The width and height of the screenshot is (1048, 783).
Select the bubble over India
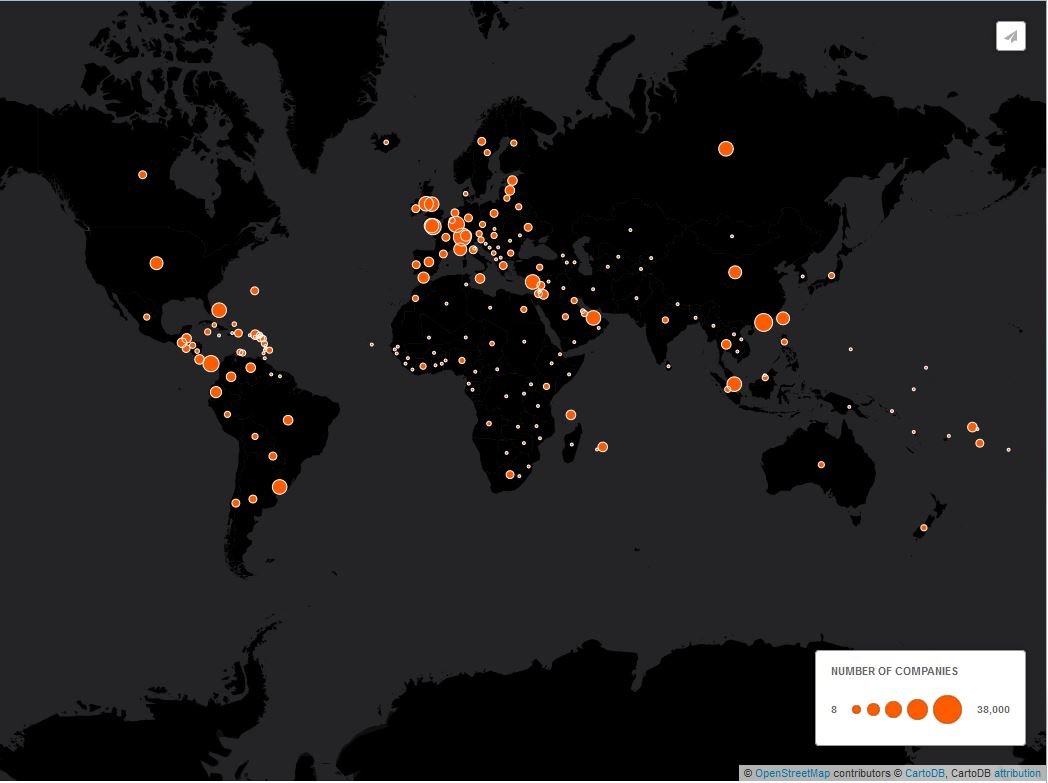point(665,320)
